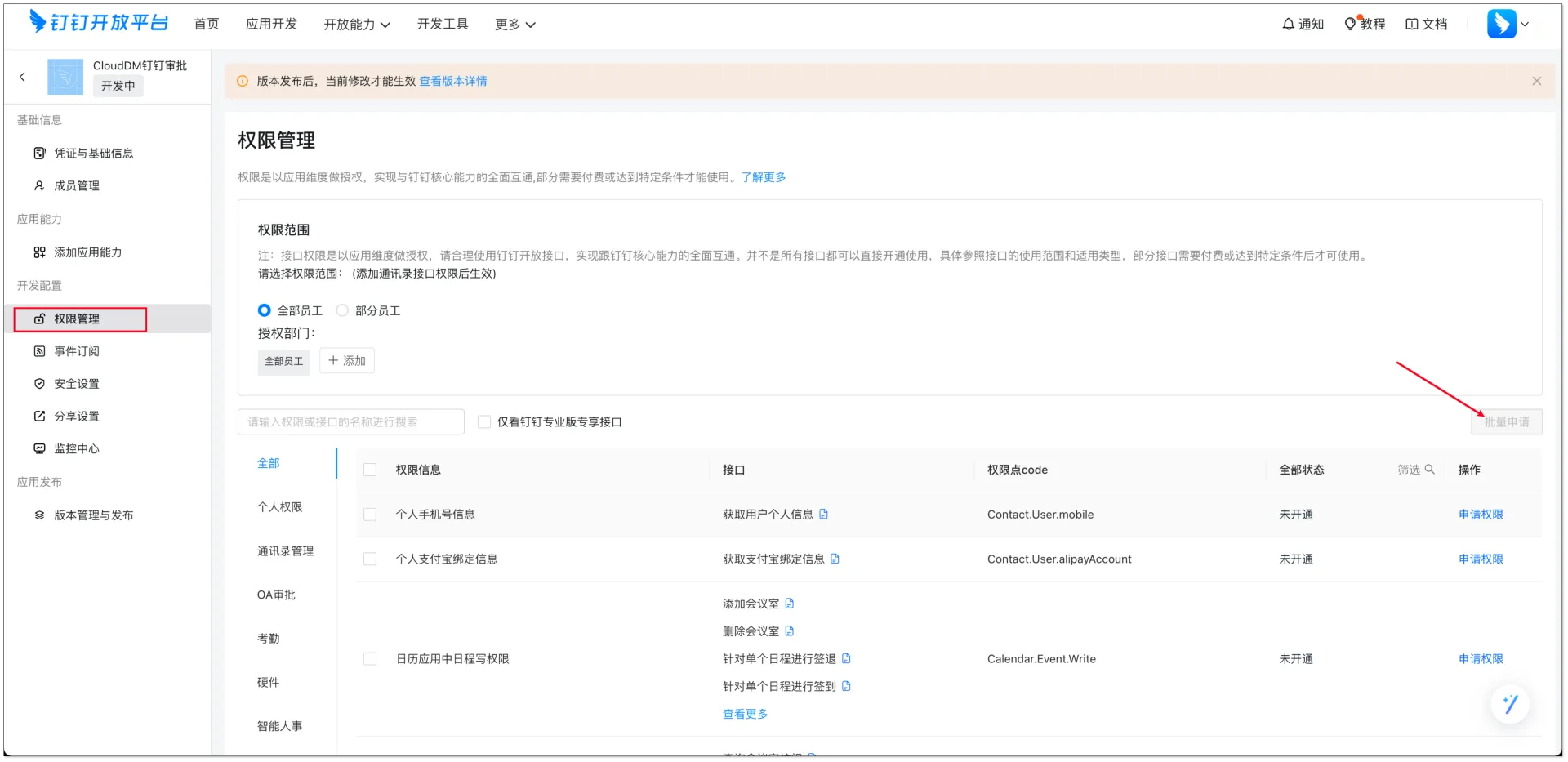This screenshot has height=762, width=1568.
Task: Select the 考勤 category tab
Action: (x=269, y=639)
